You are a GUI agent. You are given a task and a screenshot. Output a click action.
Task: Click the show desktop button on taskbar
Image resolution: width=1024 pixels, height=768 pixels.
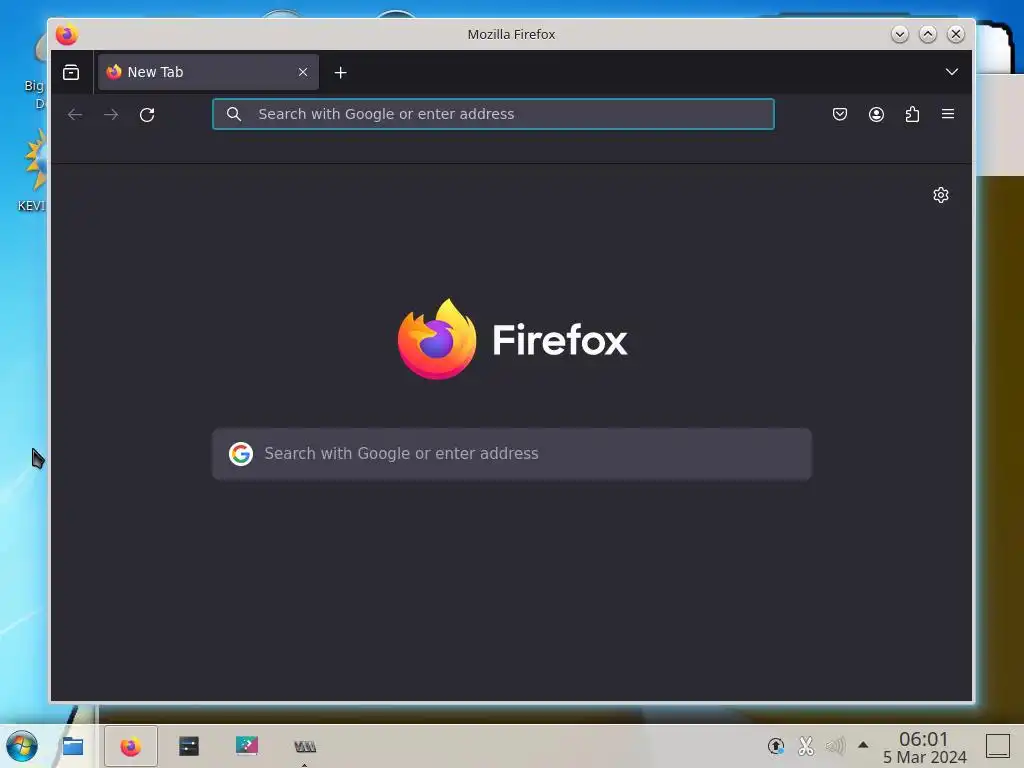tap(998, 746)
